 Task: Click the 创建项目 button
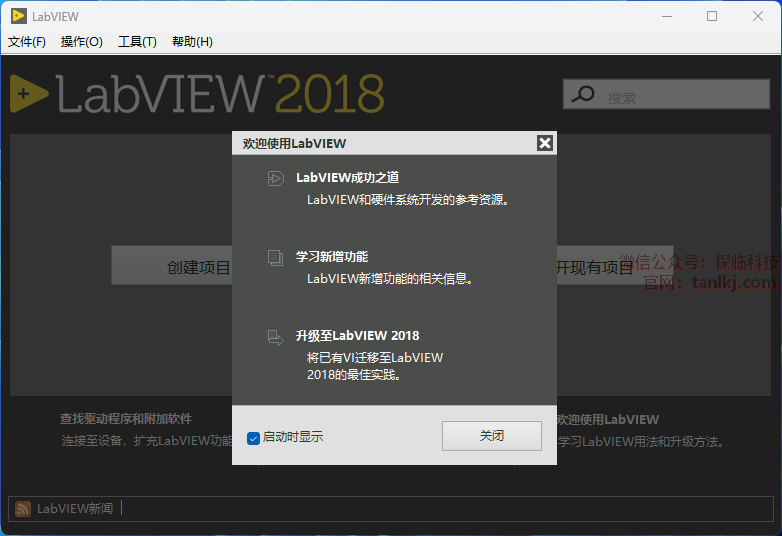pyautogui.click(x=172, y=267)
